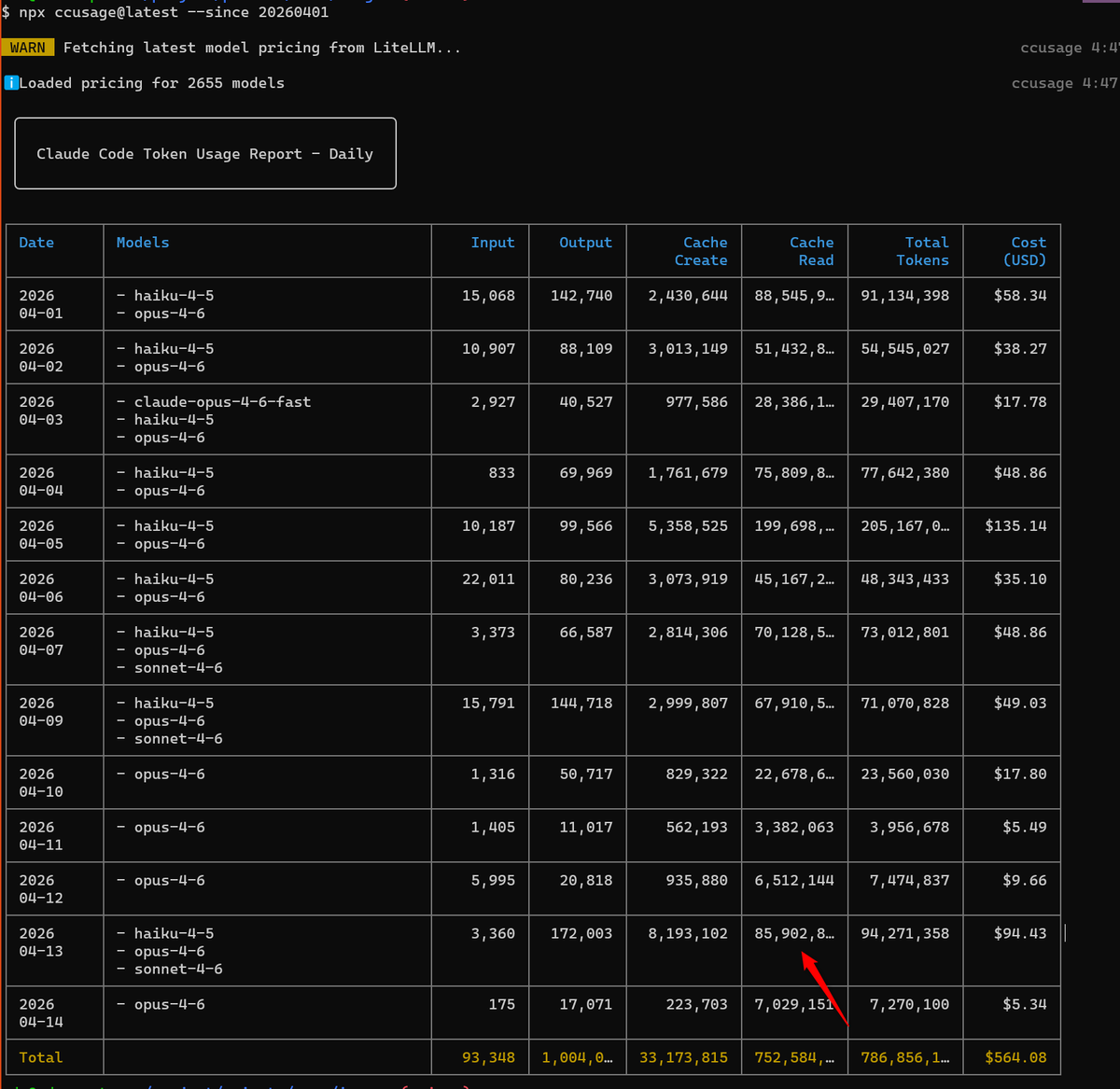Click cache create value 8,193,102

pyautogui.click(x=688, y=934)
